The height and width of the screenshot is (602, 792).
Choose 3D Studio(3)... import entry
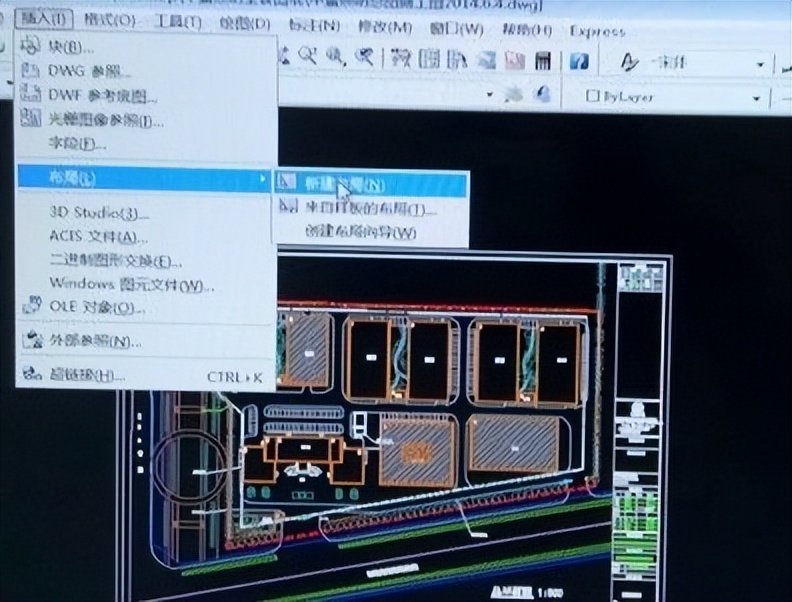click(146, 213)
